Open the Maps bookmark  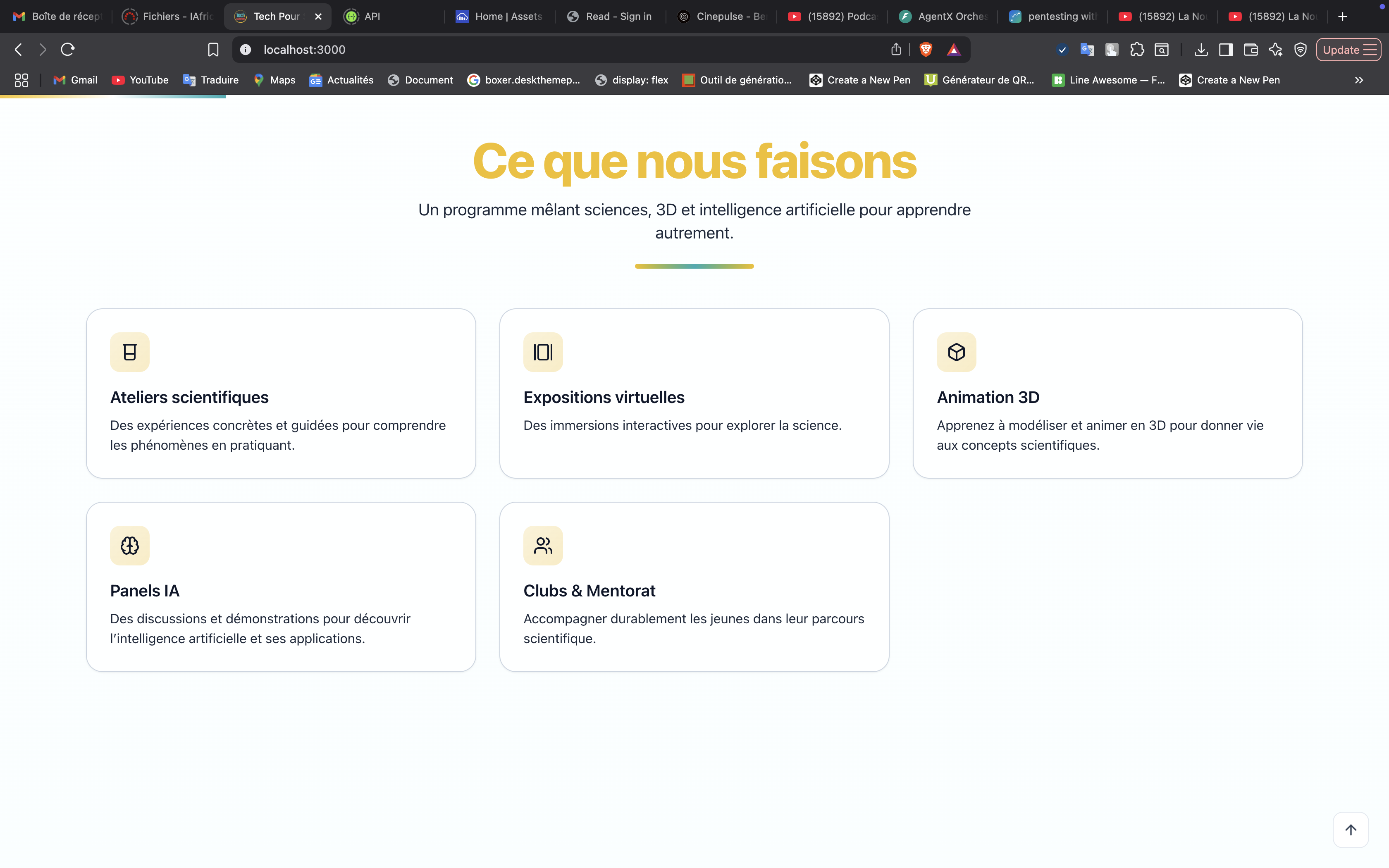pos(274,80)
